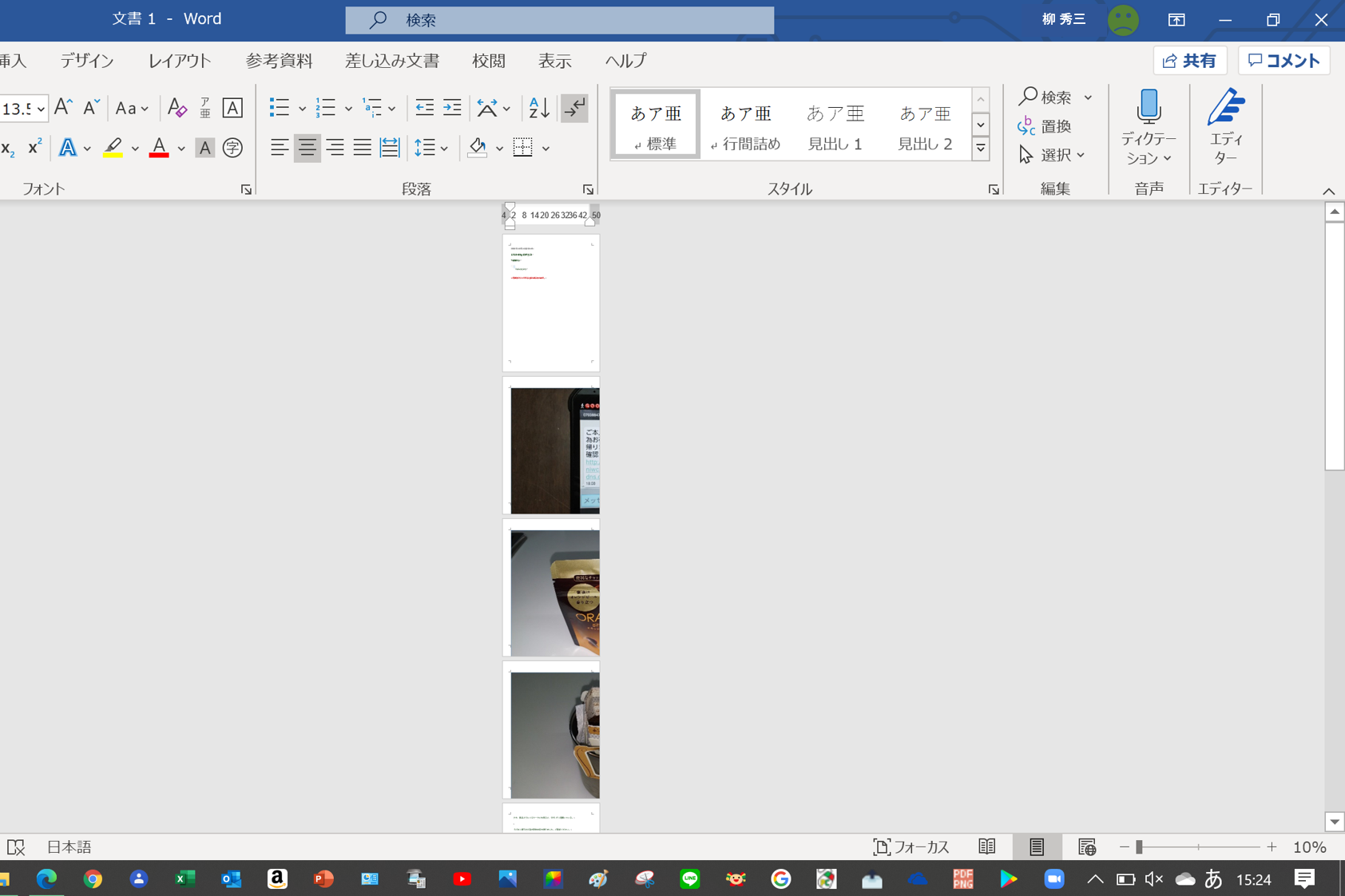The image size is (1345, 896).
Task: Apply distributed alignment
Action: [x=390, y=148]
